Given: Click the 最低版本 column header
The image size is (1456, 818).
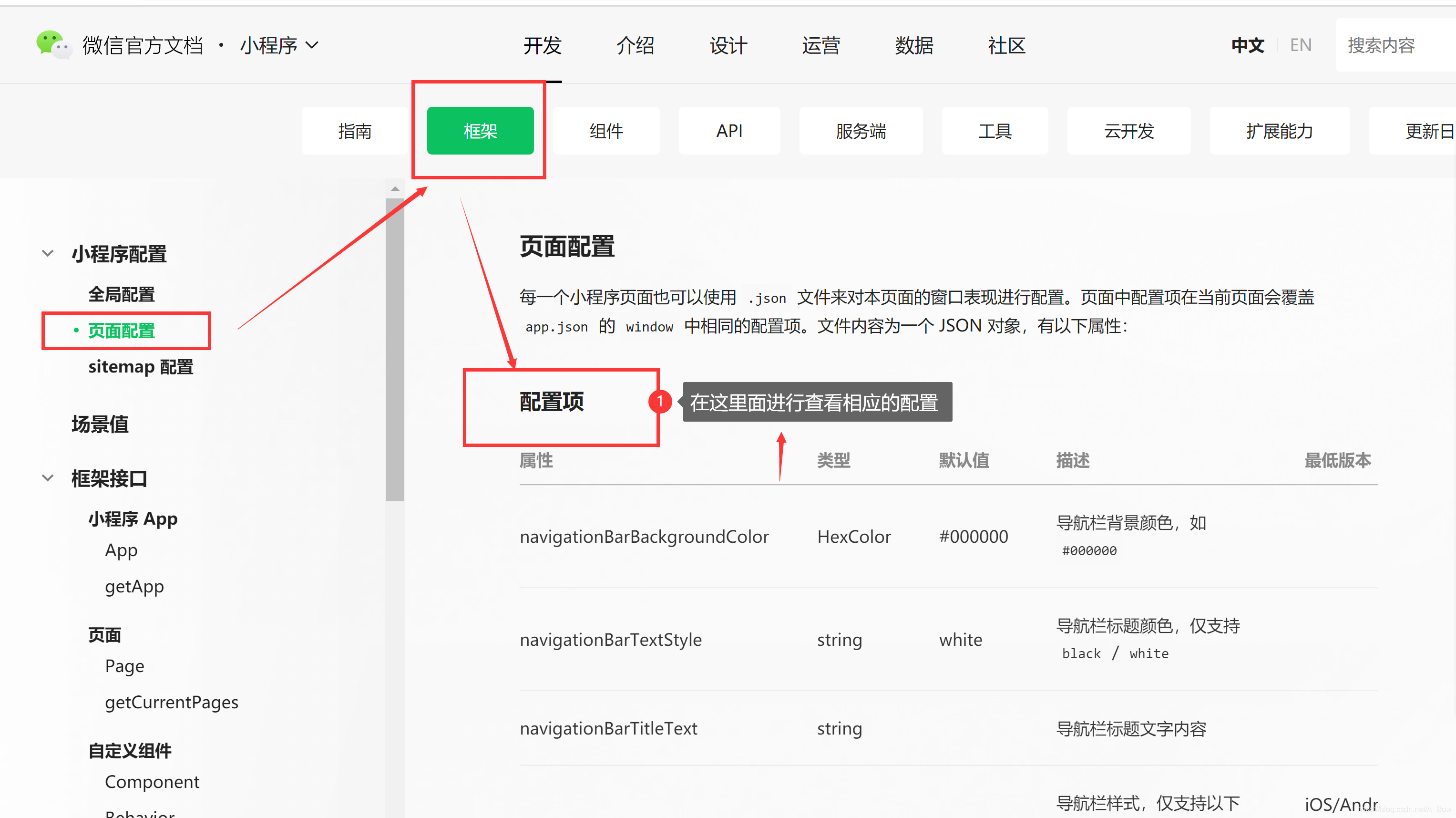Looking at the screenshot, I should (1338, 460).
